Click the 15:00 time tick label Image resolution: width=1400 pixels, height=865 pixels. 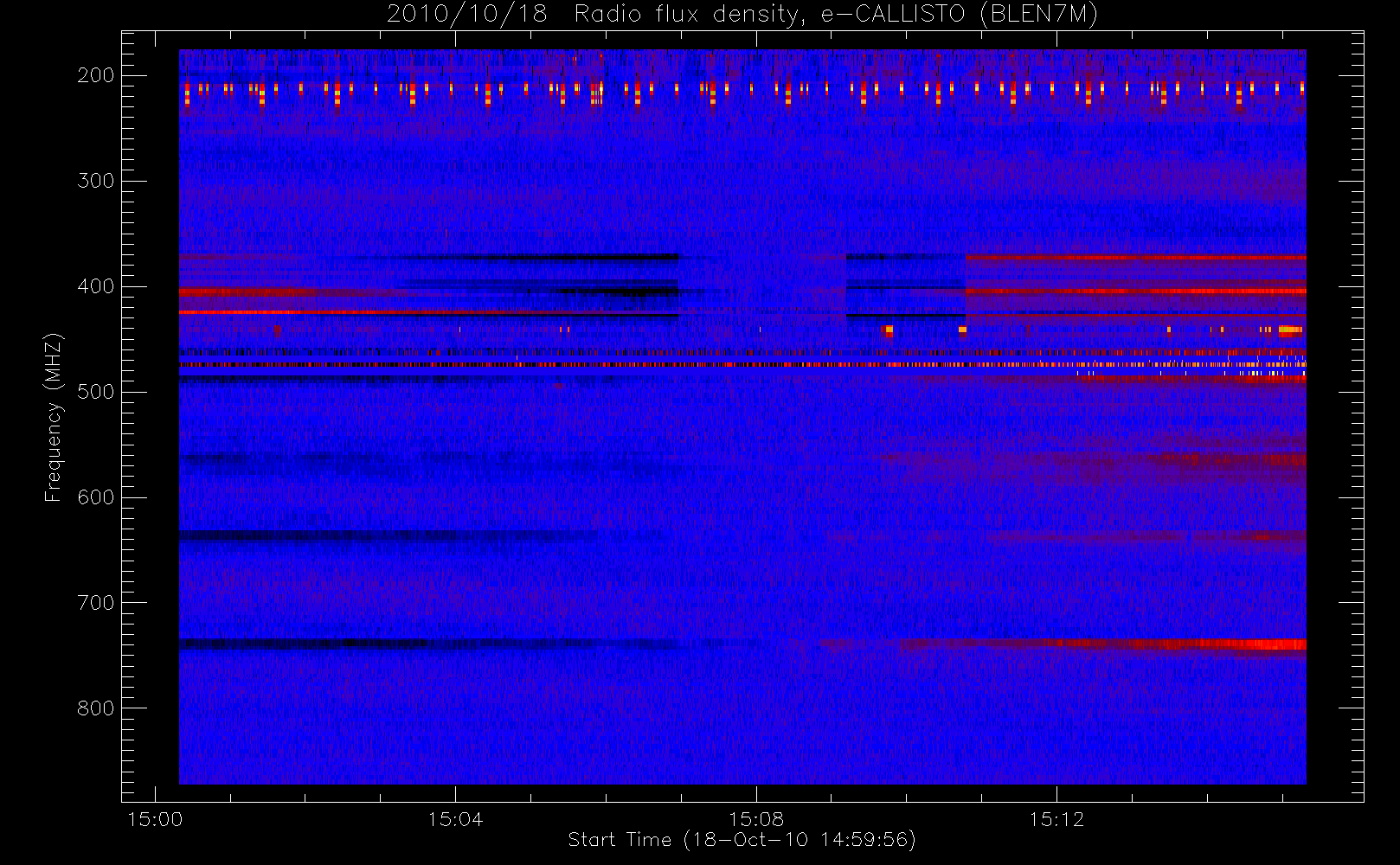(x=155, y=819)
